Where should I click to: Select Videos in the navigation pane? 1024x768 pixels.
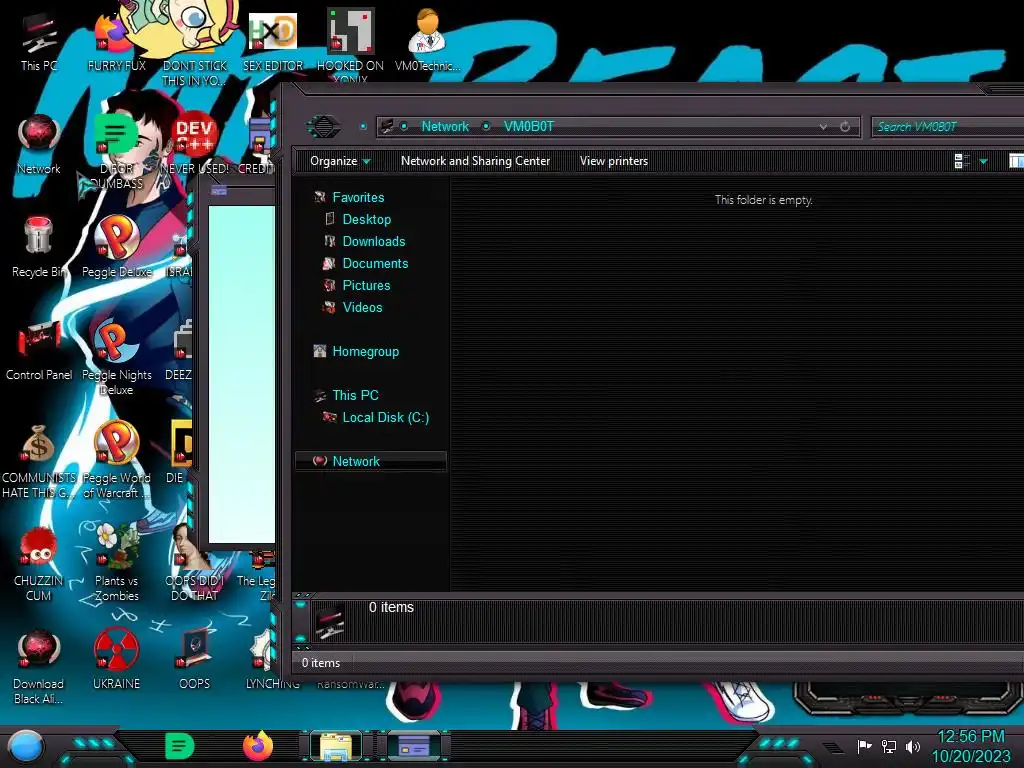[362, 308]
